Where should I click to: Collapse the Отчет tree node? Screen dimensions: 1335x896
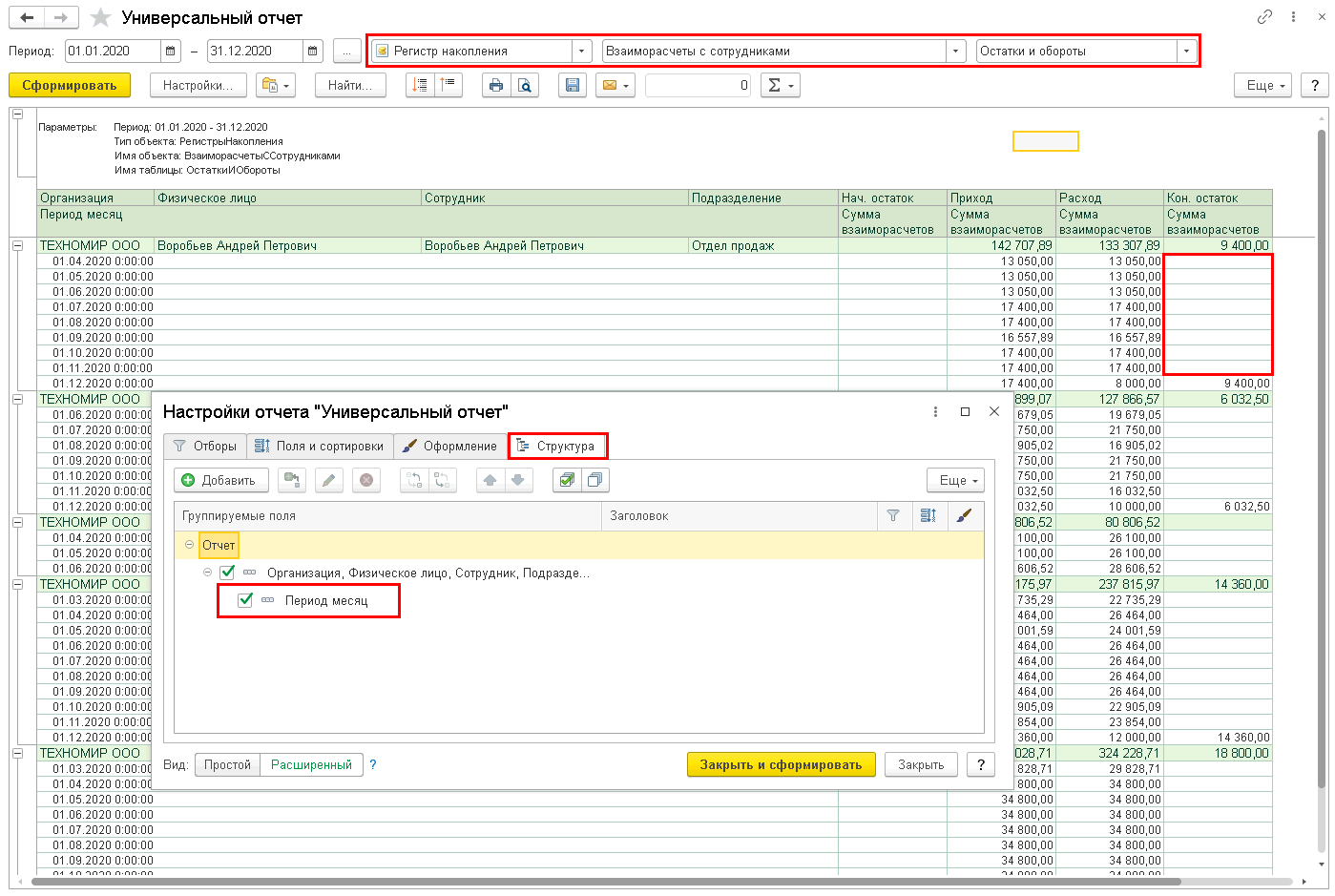(189, 545)
